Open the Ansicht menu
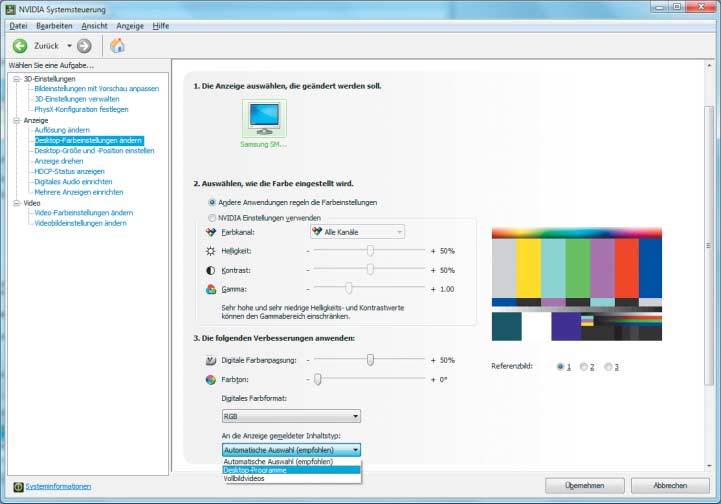This screenshot has height=504, width=721. pyautogui.click(x=94, y=26)
